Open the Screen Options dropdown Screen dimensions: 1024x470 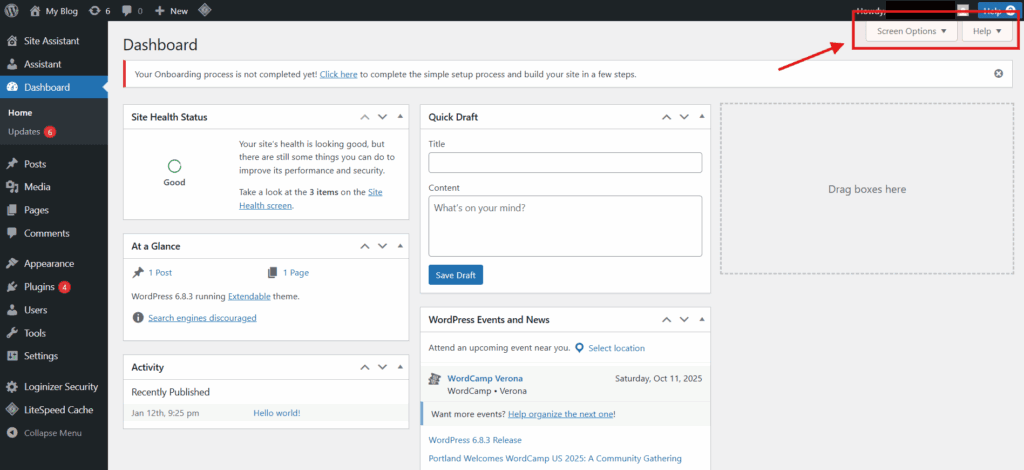pyautogui.click(x=910, y=31)
